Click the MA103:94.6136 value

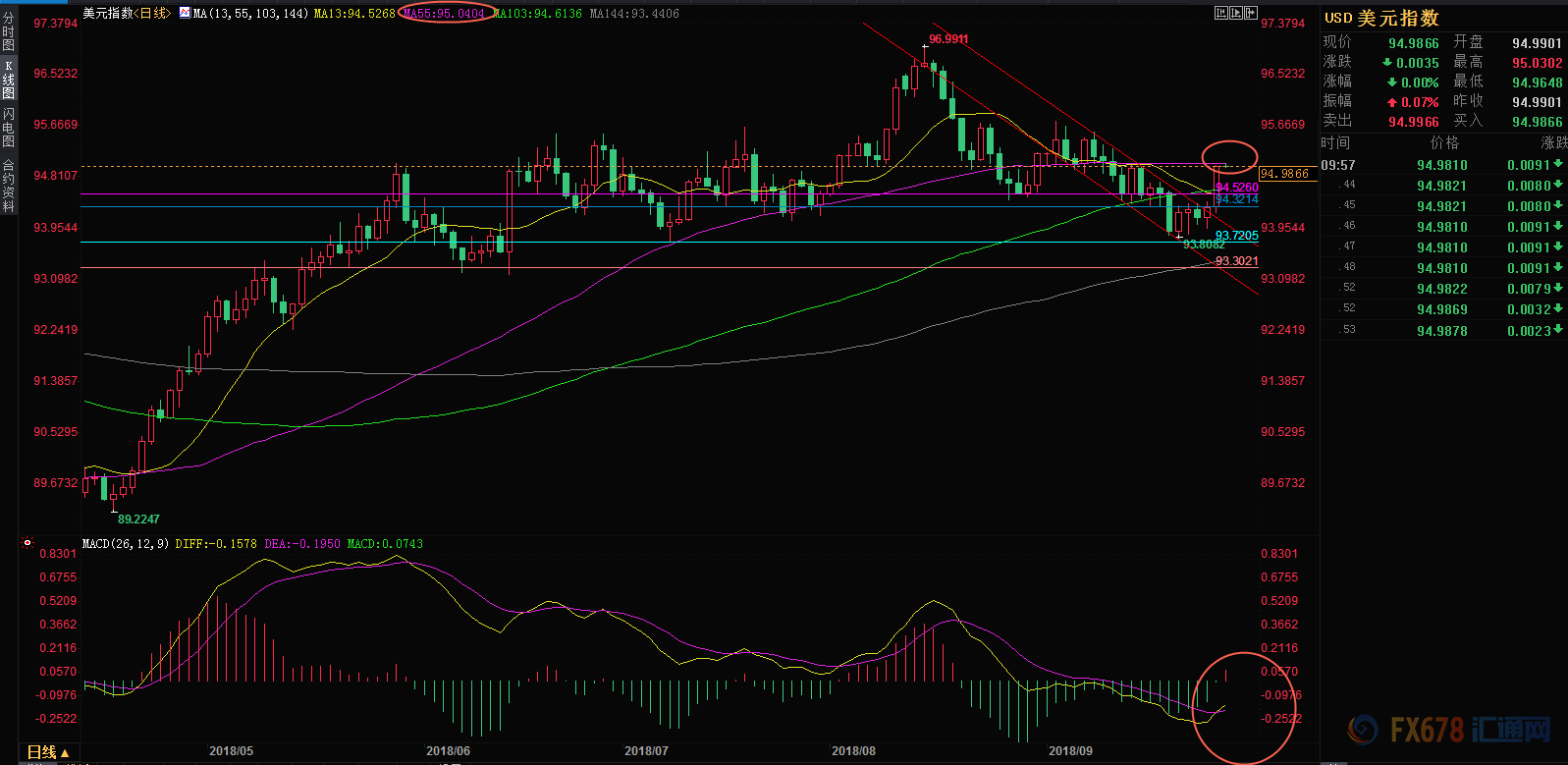point(537,14)
